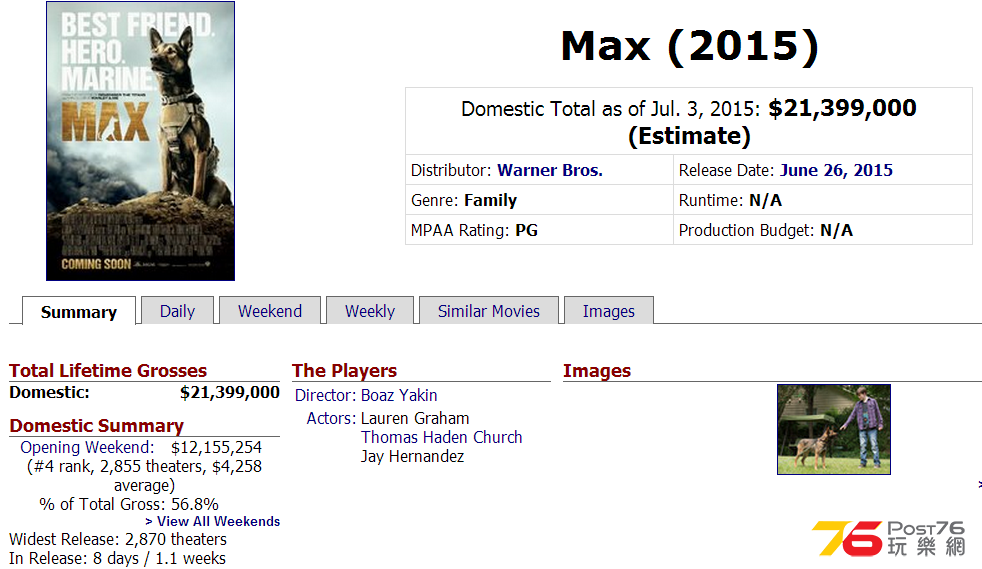
Task: Open the Weekly tab
Action: (x=370, y=310)
